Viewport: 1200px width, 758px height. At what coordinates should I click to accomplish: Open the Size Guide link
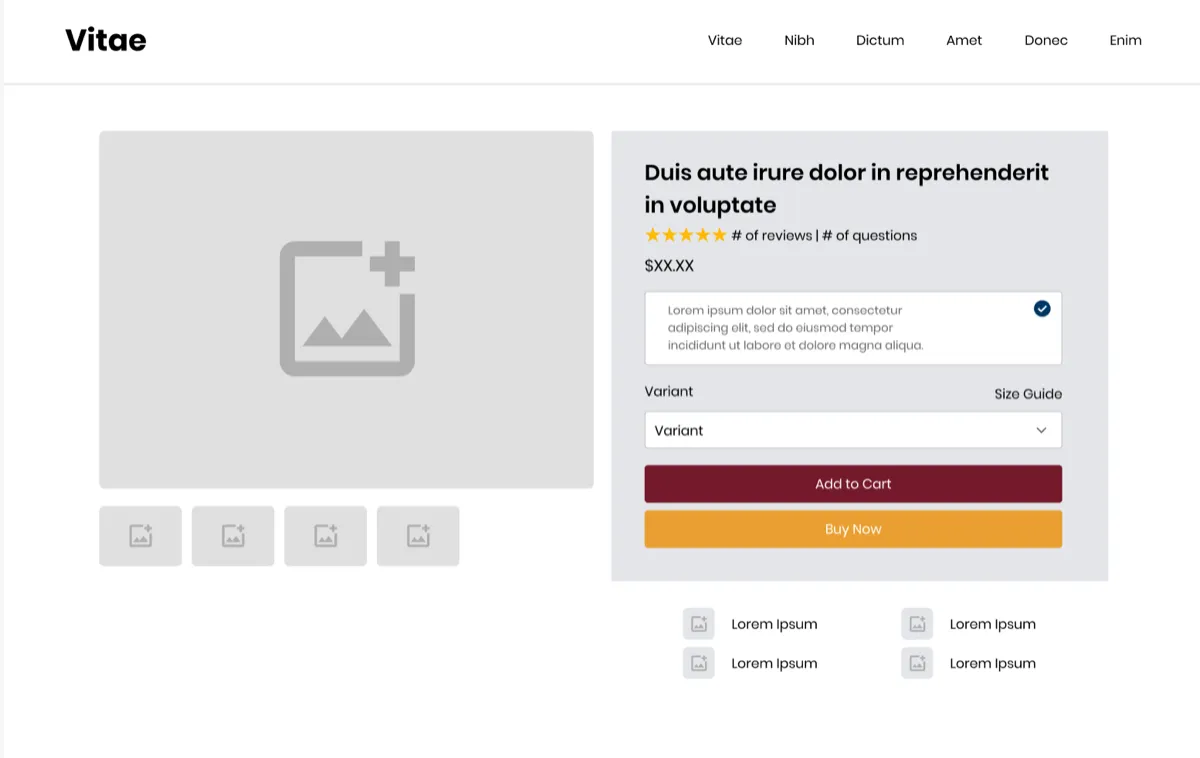coord(1028,394)
